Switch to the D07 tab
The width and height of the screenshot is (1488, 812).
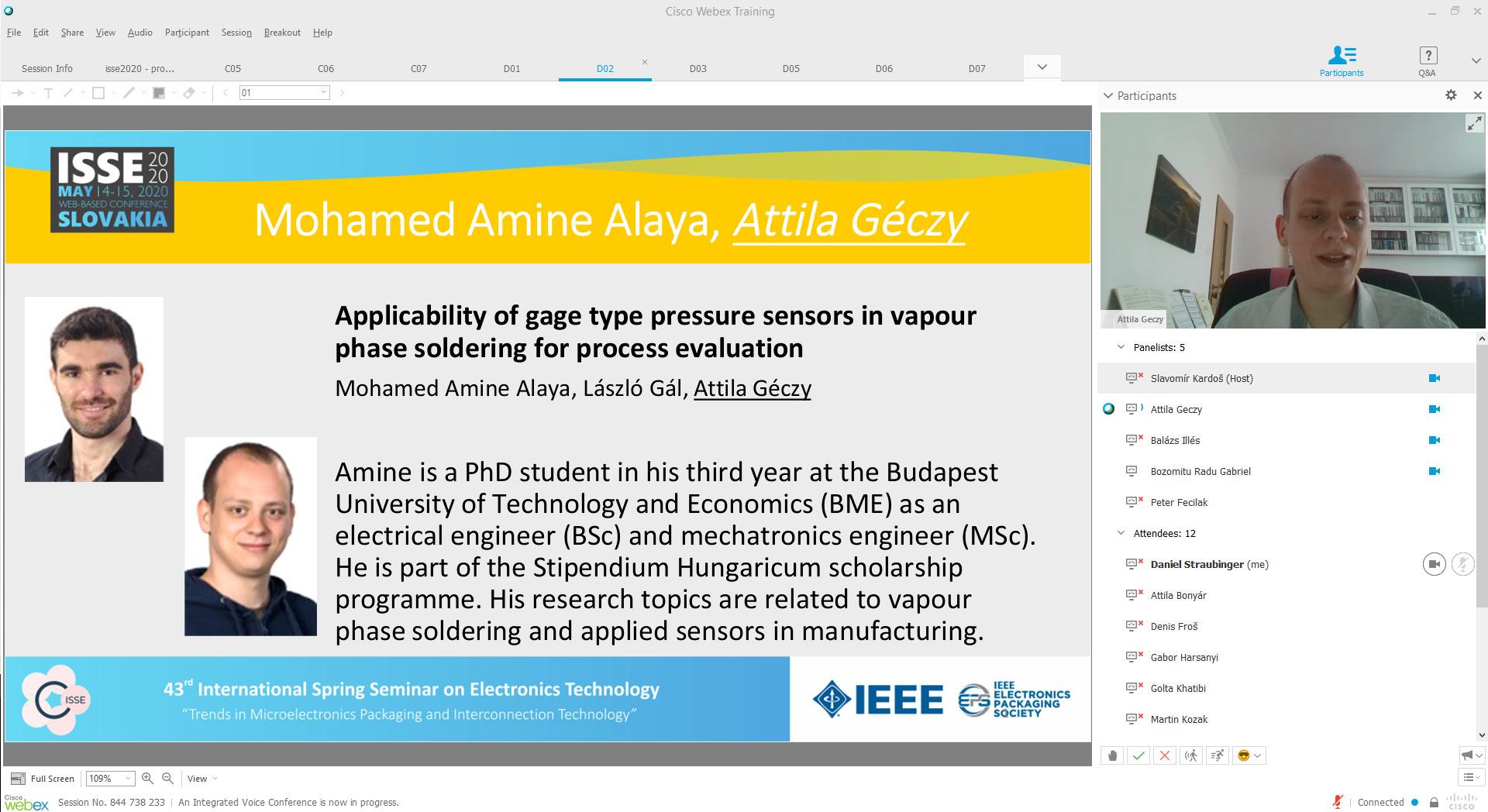point(977,68)
